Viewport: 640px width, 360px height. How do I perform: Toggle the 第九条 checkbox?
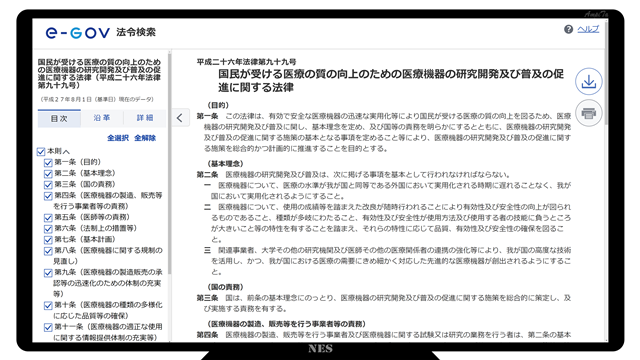click(x=48, y=273)
